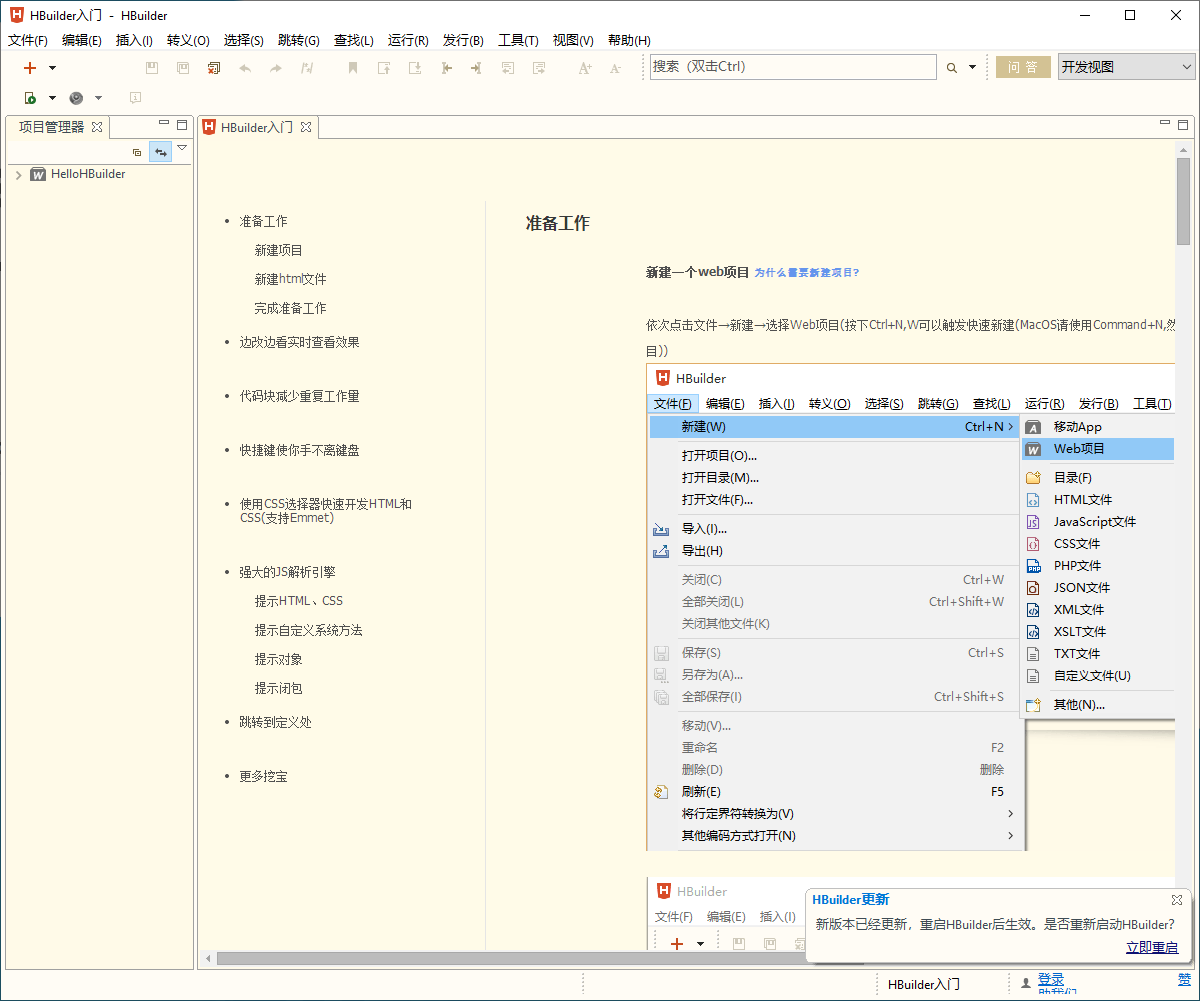Screen dimensions: 1200x1001
Task: Click the run-in-browser play icon
Action: tap(30, 98)
